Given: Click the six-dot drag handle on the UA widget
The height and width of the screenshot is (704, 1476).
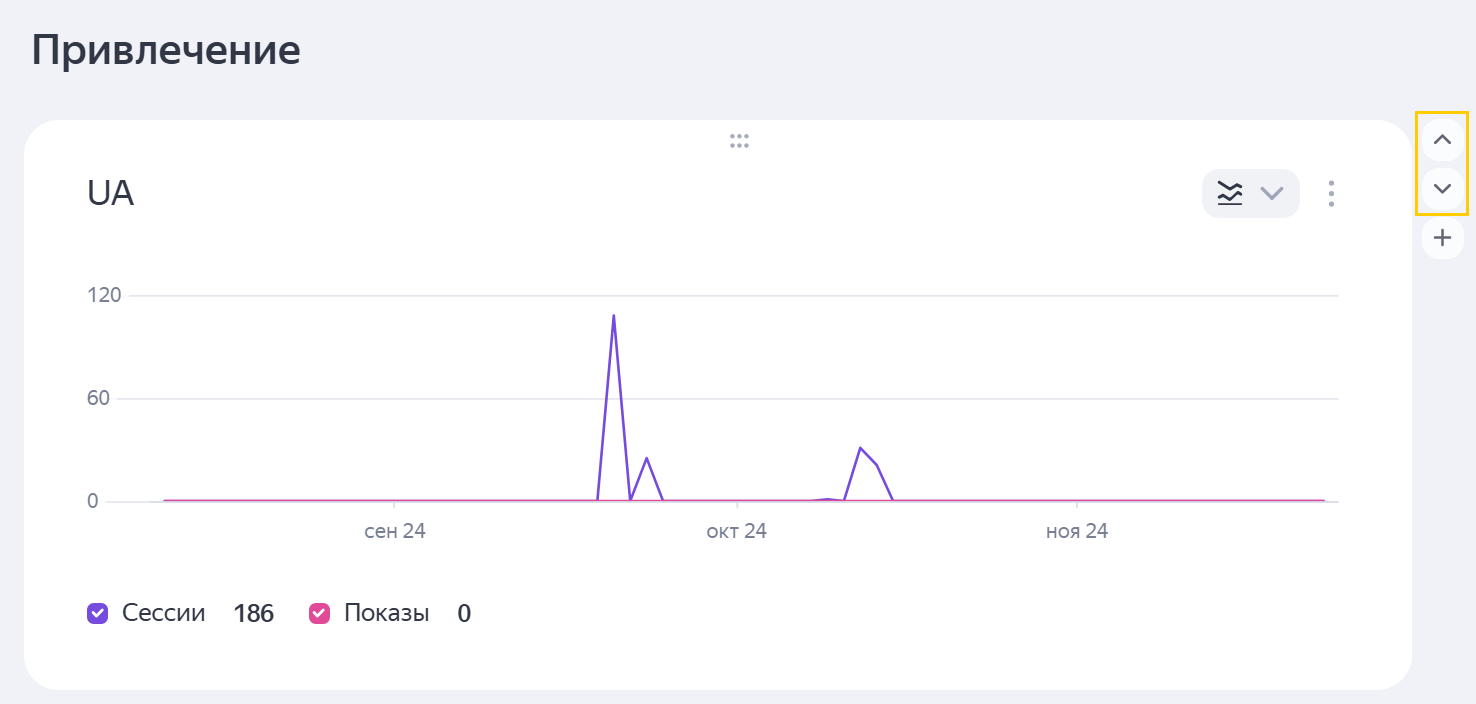Looking at the screenshot, I should tap(739, 141).
